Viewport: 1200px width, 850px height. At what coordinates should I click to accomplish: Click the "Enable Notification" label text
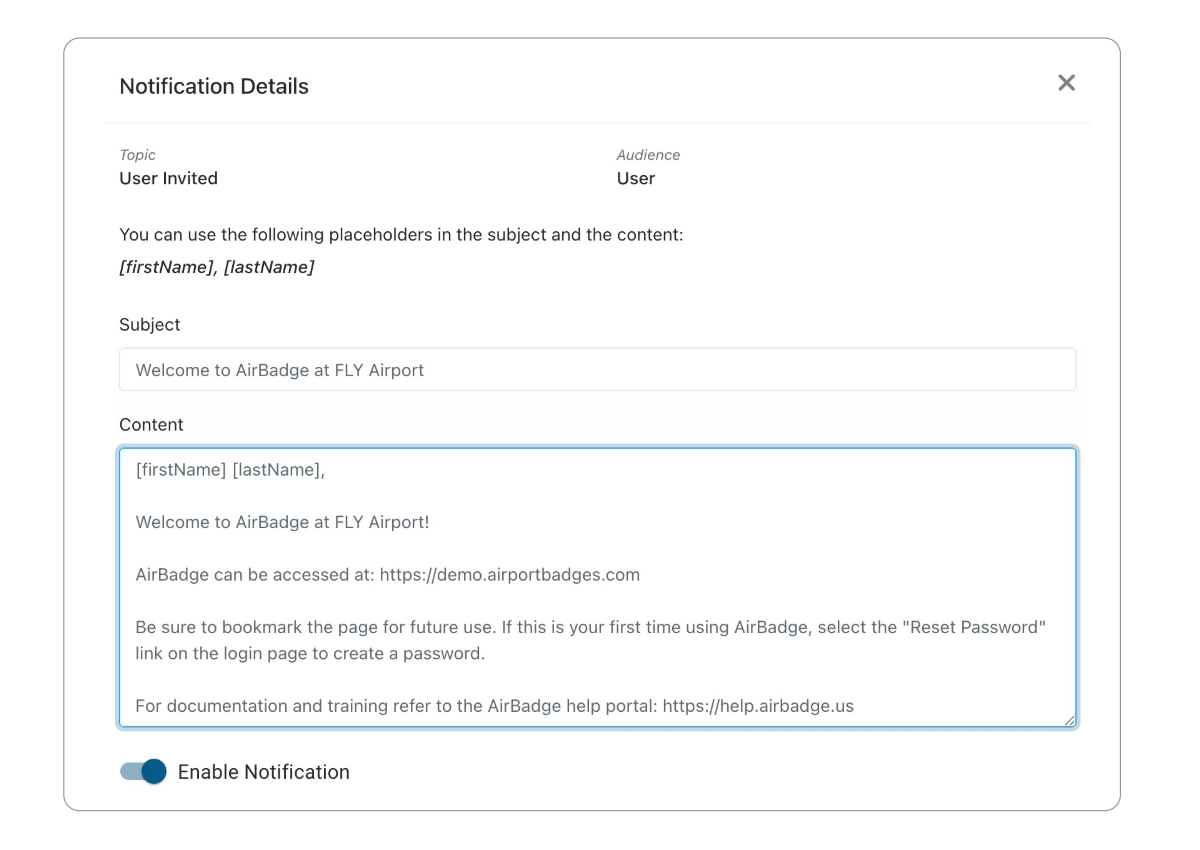[263, 772]
